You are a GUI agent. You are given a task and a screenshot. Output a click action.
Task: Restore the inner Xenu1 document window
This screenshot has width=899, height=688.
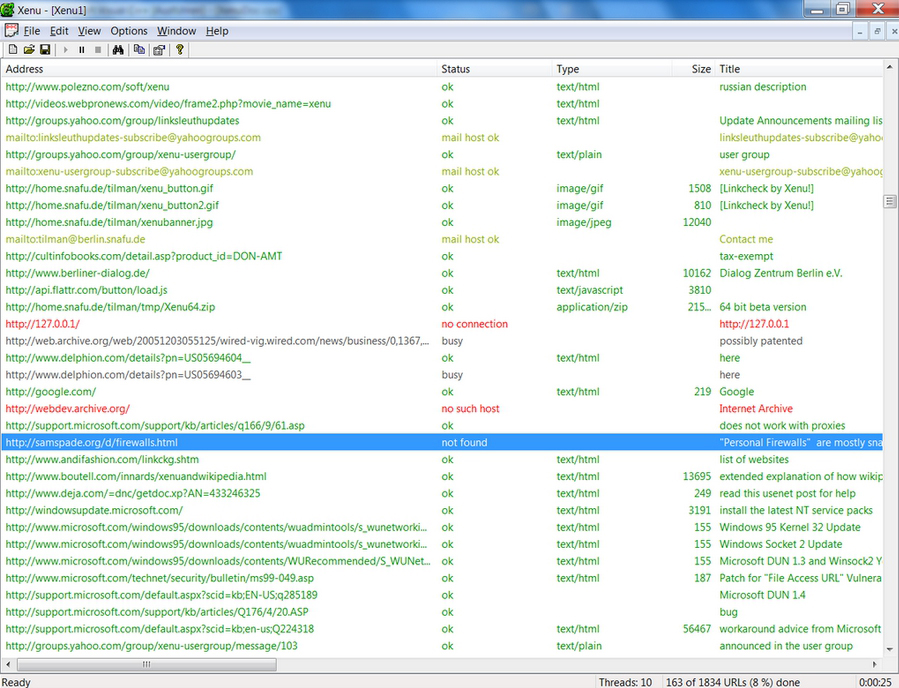(x=877, y=32)
